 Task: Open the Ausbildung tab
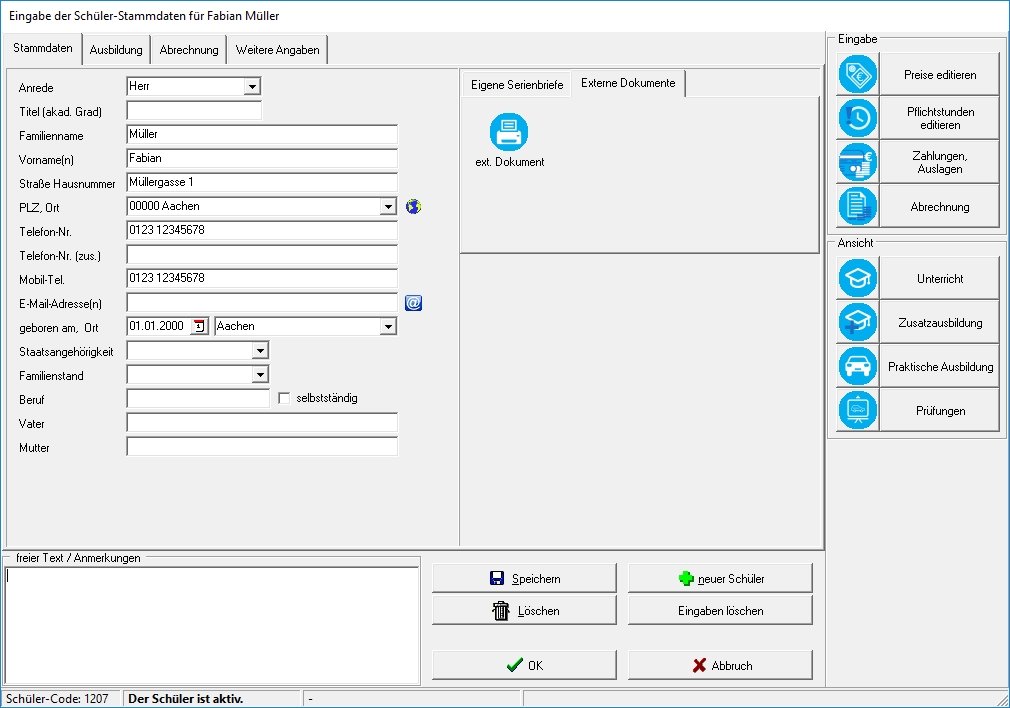(116, 50)
